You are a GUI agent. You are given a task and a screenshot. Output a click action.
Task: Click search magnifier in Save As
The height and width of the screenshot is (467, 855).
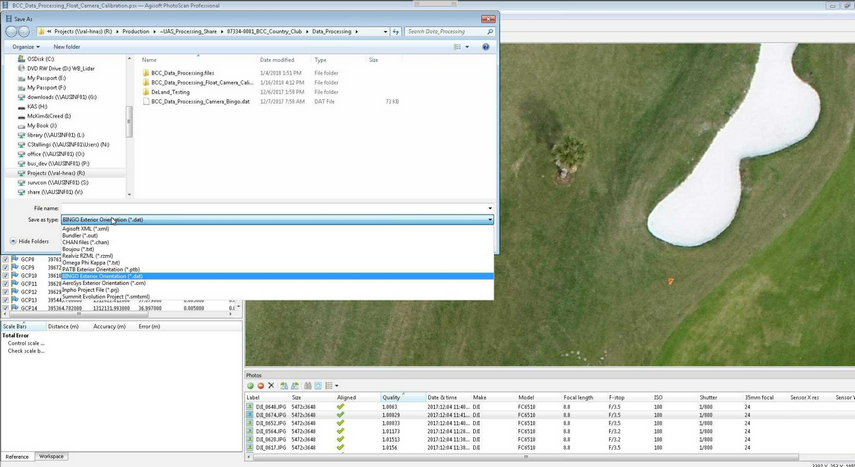click(x=490, y=32)
